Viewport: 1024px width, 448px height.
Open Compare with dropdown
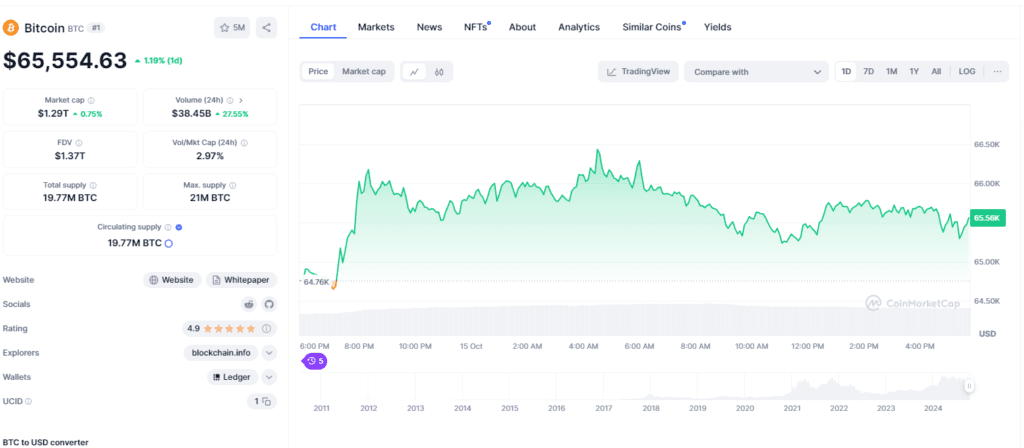tap(756, 72)
